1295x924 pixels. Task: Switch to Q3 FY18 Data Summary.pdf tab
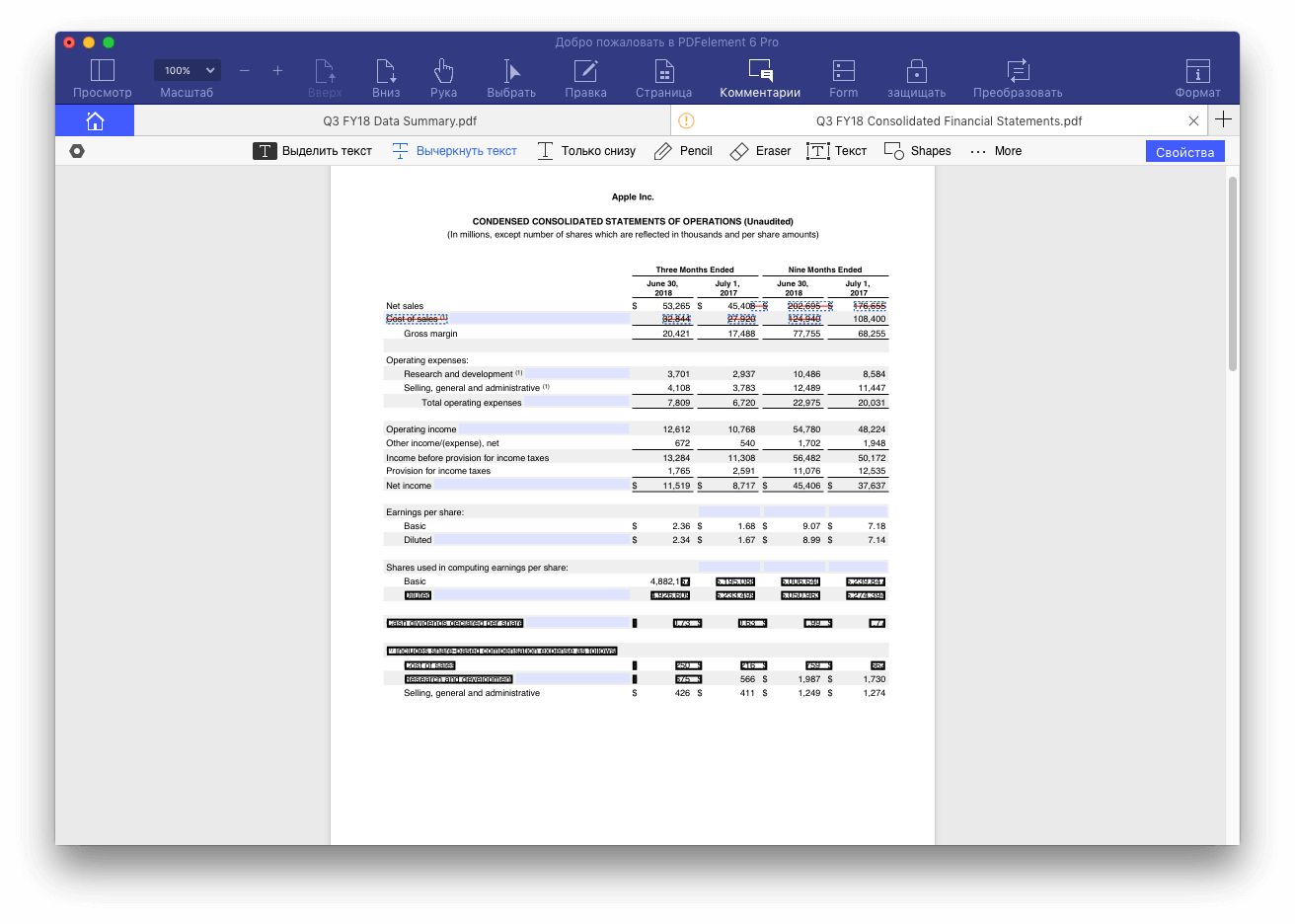coord(400,120)
